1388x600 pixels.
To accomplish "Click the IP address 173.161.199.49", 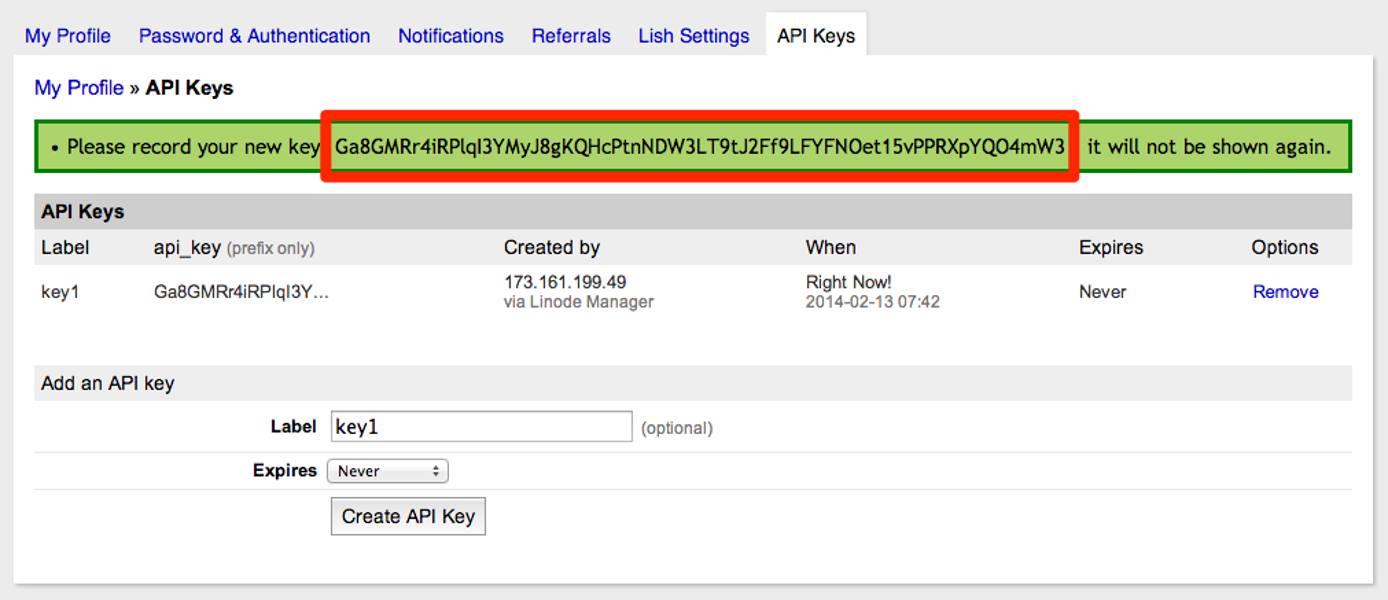I will point(565,282).
